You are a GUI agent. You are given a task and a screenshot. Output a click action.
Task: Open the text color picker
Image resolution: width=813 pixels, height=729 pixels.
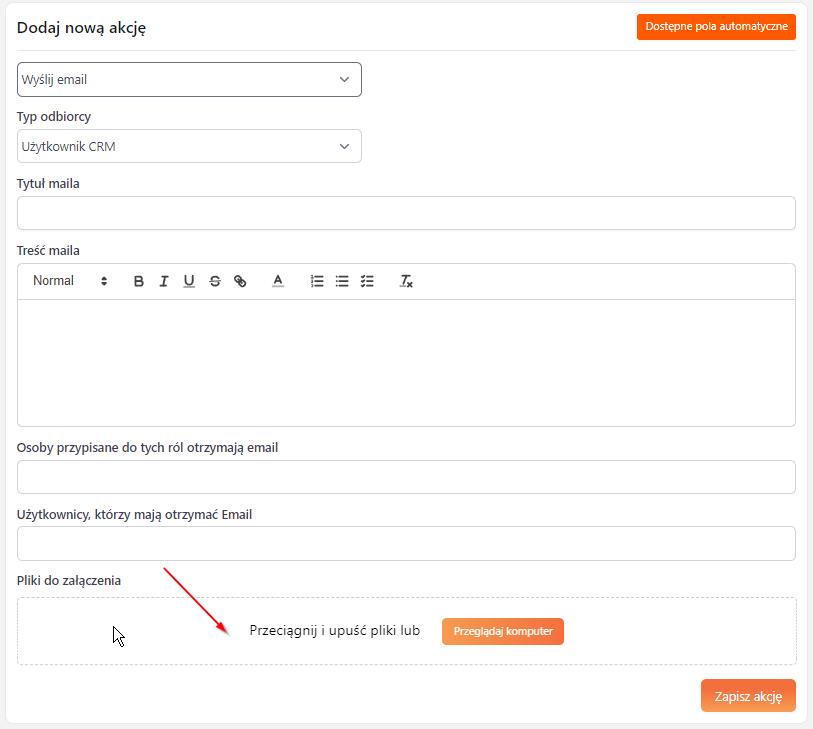tap(279, 282)
